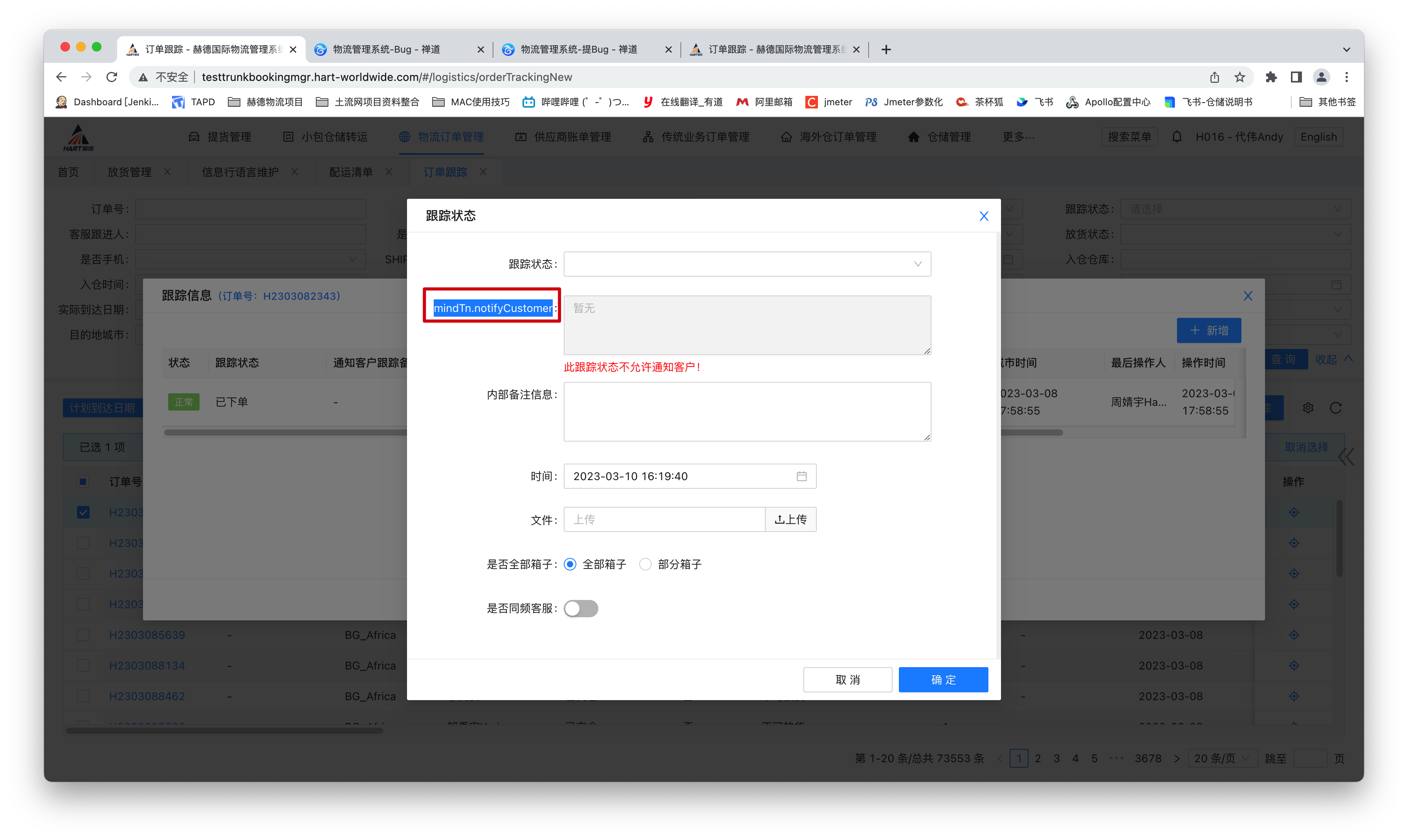Open the Chrome three-dot menu
Viewport: 1408px width, 840px height.
point(1346,77)
